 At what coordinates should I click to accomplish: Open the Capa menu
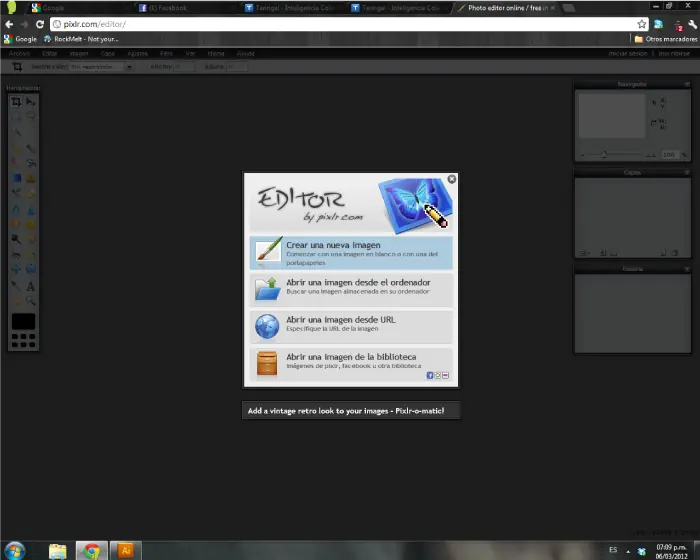[x=108, y=54]
